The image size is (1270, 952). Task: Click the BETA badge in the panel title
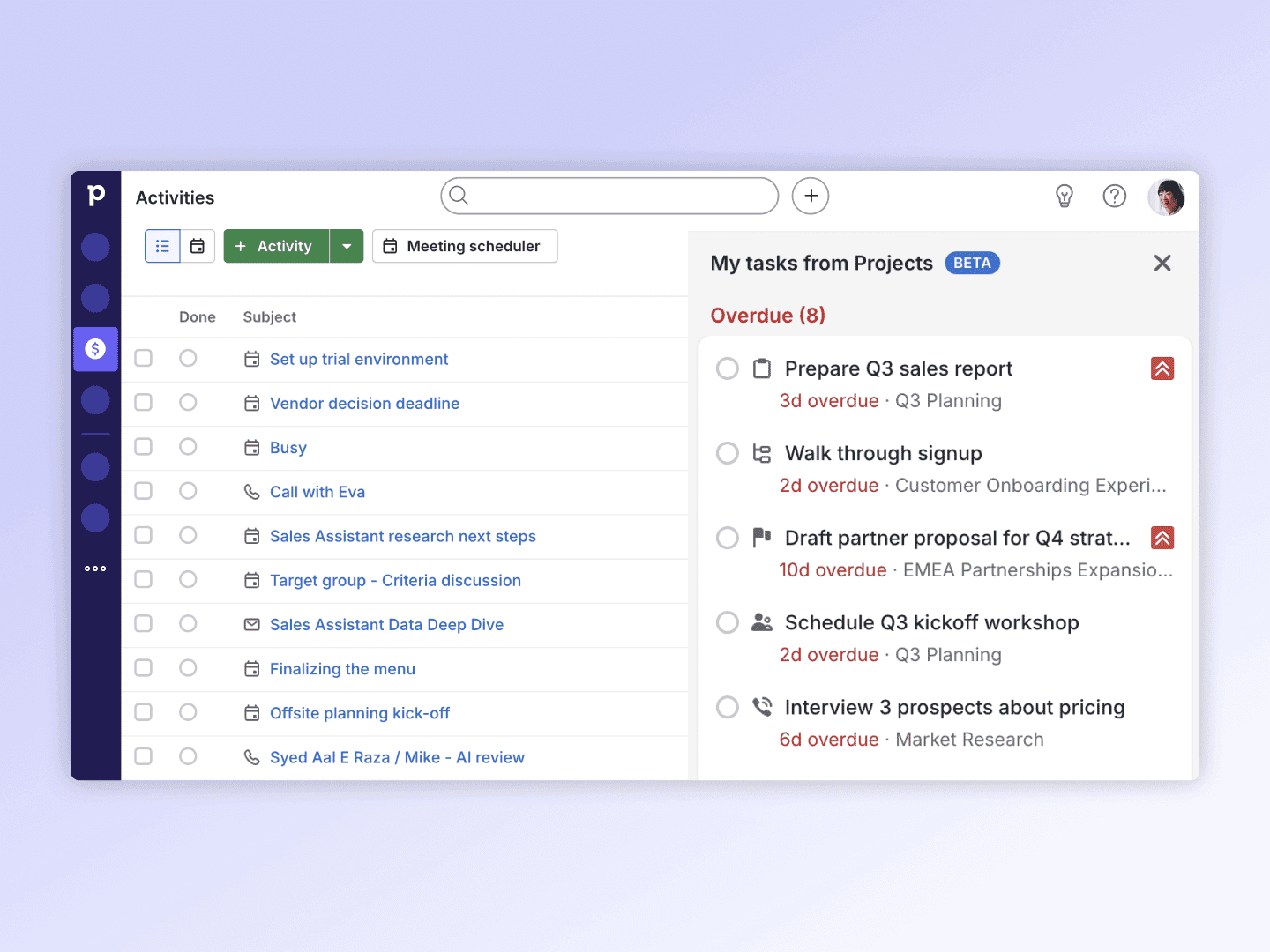[x=972, y=263]
